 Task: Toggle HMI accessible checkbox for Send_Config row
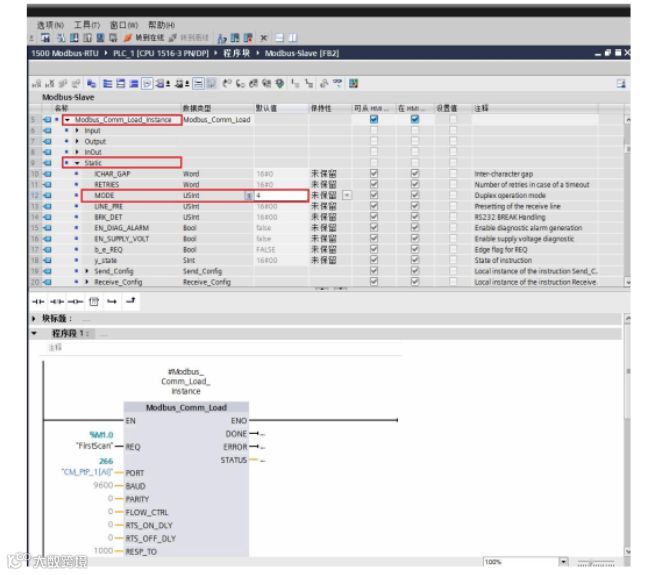tap(374, 271)
